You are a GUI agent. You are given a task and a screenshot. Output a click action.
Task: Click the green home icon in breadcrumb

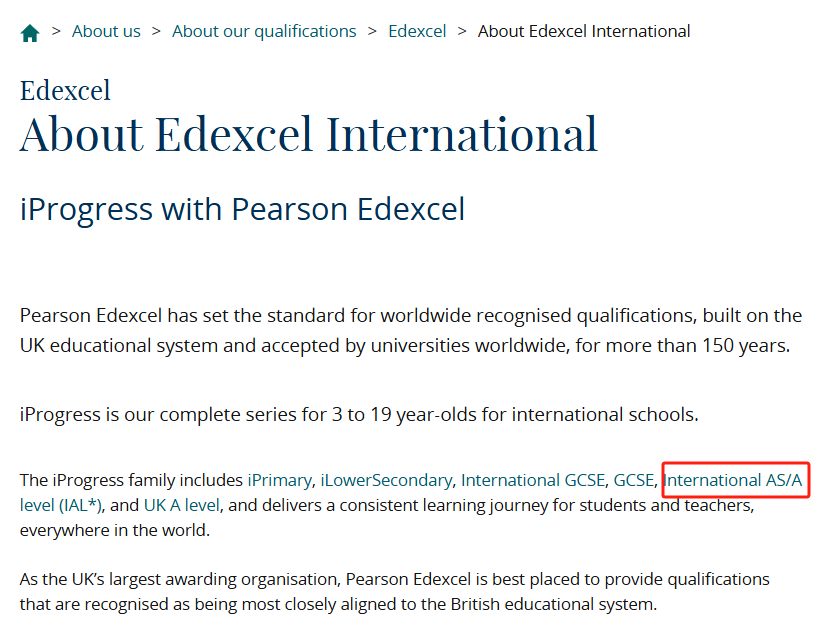click(x=30, y=33)
